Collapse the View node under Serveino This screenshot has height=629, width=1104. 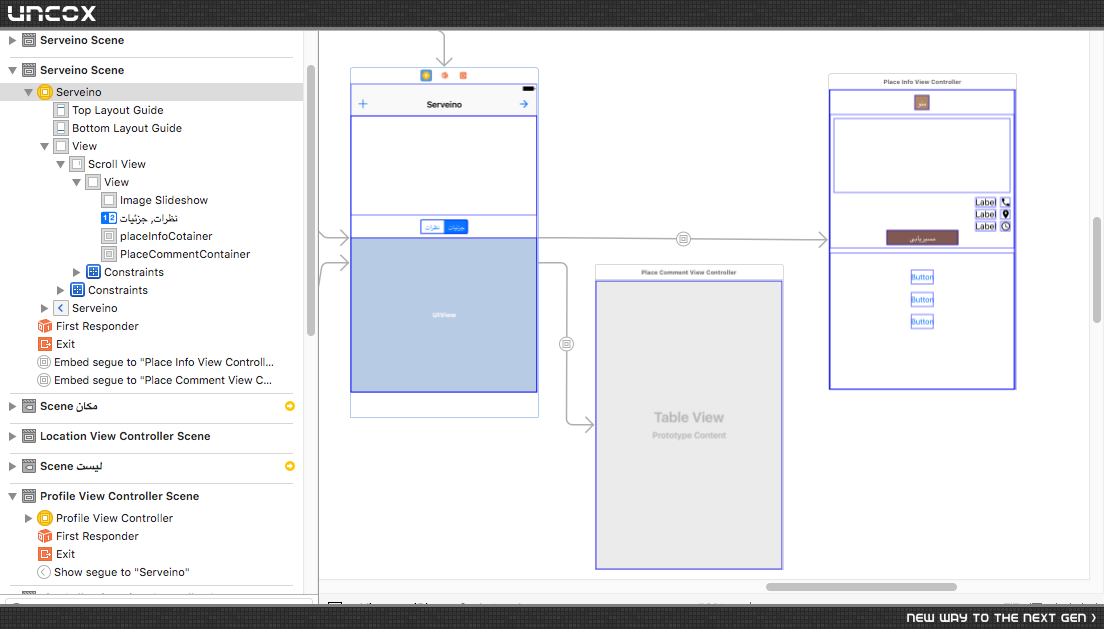44,147
